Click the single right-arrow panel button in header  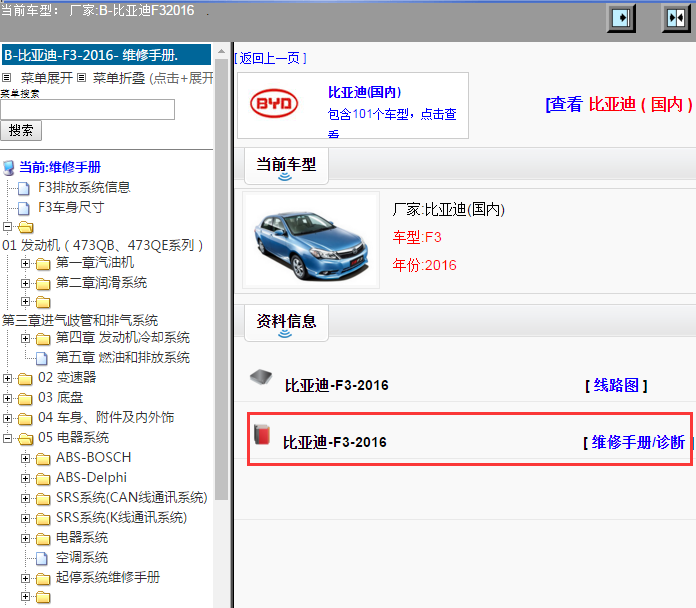[621, 18]
